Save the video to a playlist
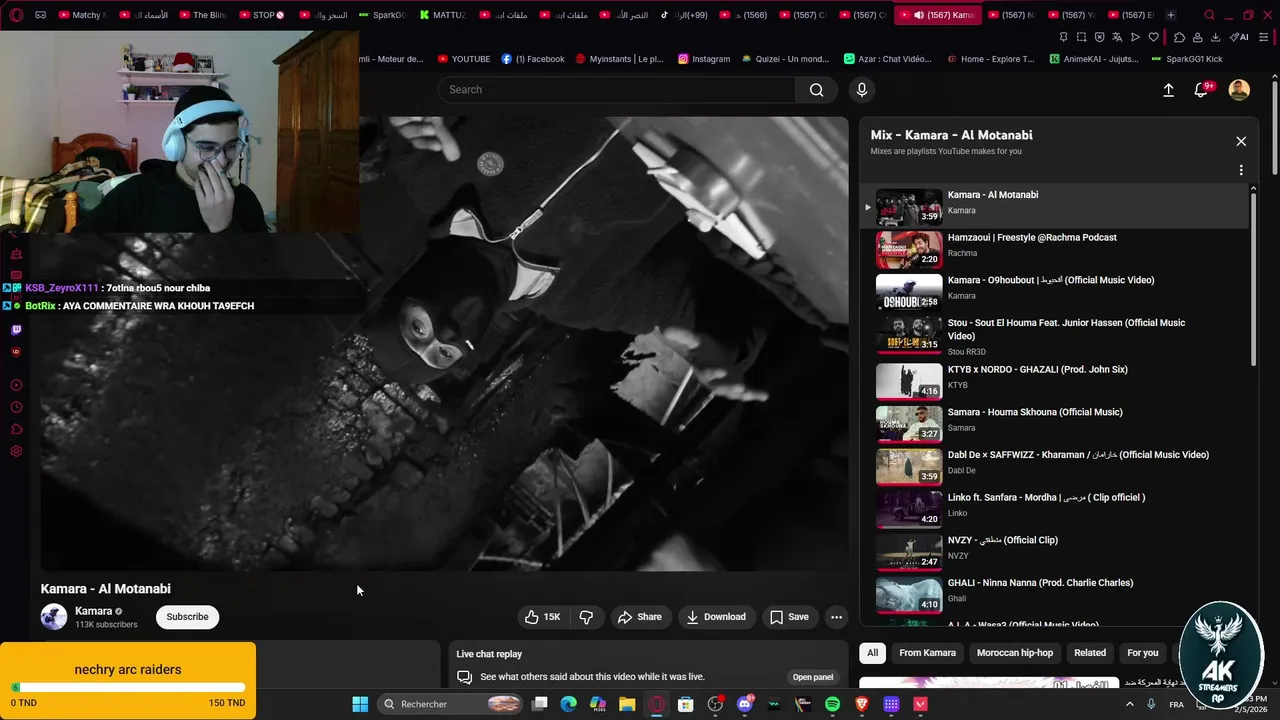The height and width of the screenshot is (720, 1280). click(x=789, y=617)
